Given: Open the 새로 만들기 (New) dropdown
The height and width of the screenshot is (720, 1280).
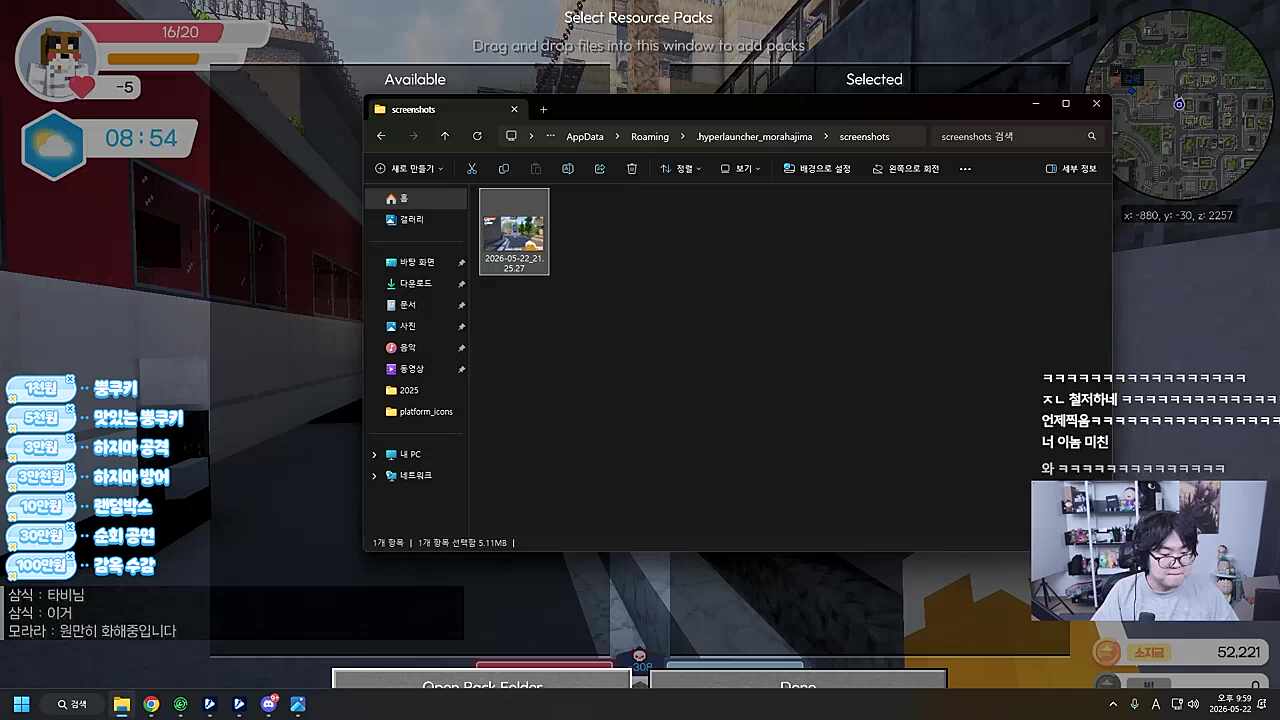Looking at the screenshot, I should 409,169.
